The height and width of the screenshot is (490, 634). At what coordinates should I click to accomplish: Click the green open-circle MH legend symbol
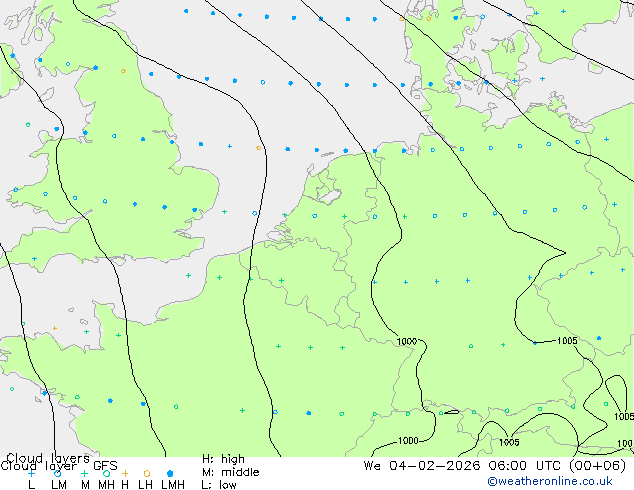106,473
